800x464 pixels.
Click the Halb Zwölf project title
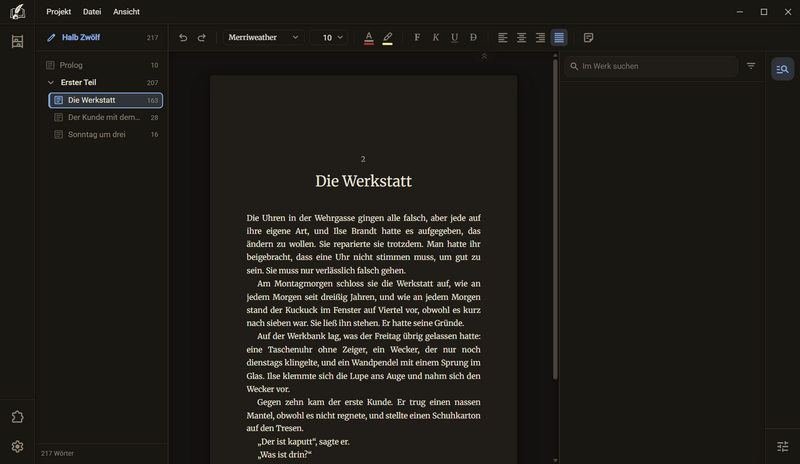click(81, 37)
